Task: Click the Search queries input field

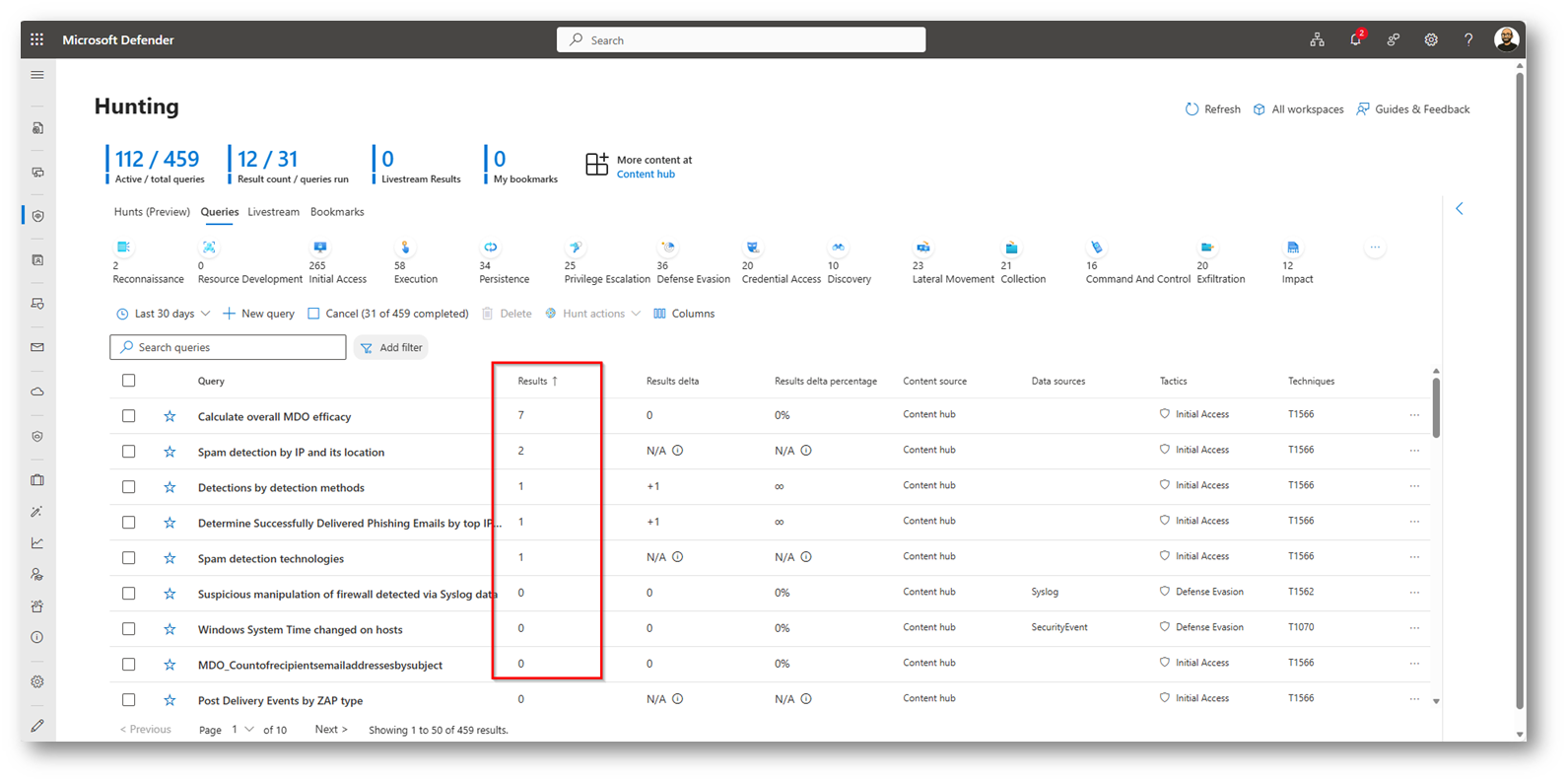Action: [x=229, y=347]
